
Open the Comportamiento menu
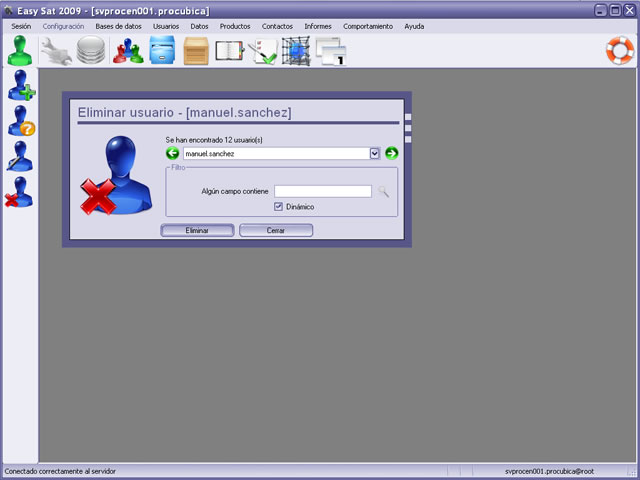pos(368,26)
